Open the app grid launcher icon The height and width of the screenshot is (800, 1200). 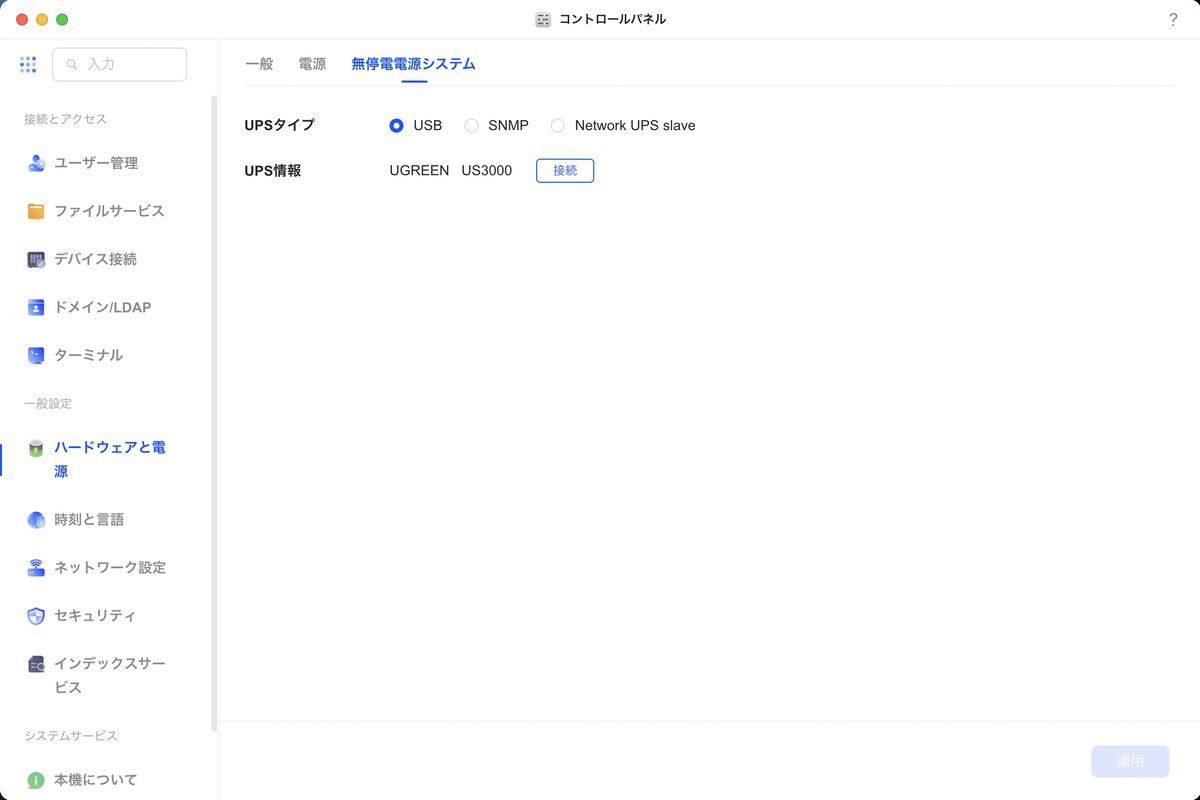(x=28, y=64)
